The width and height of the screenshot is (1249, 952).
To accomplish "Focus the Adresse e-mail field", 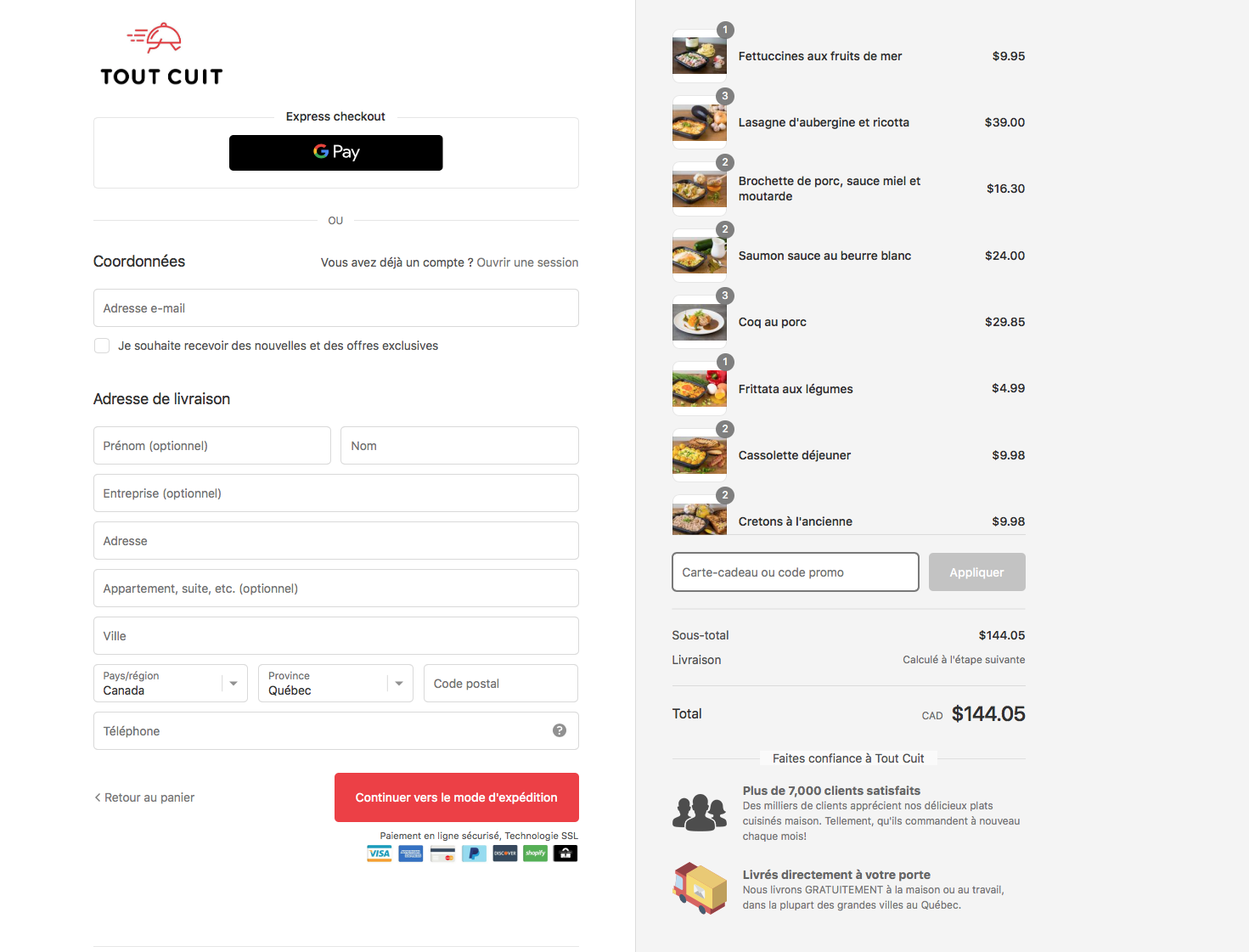I will pyautogui.click(x=335, y=308).
